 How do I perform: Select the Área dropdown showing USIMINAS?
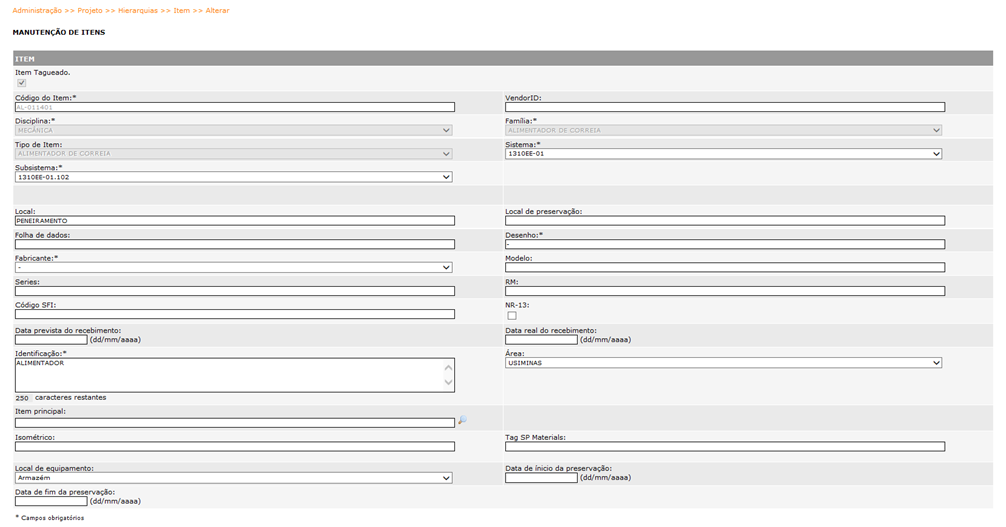724,363
